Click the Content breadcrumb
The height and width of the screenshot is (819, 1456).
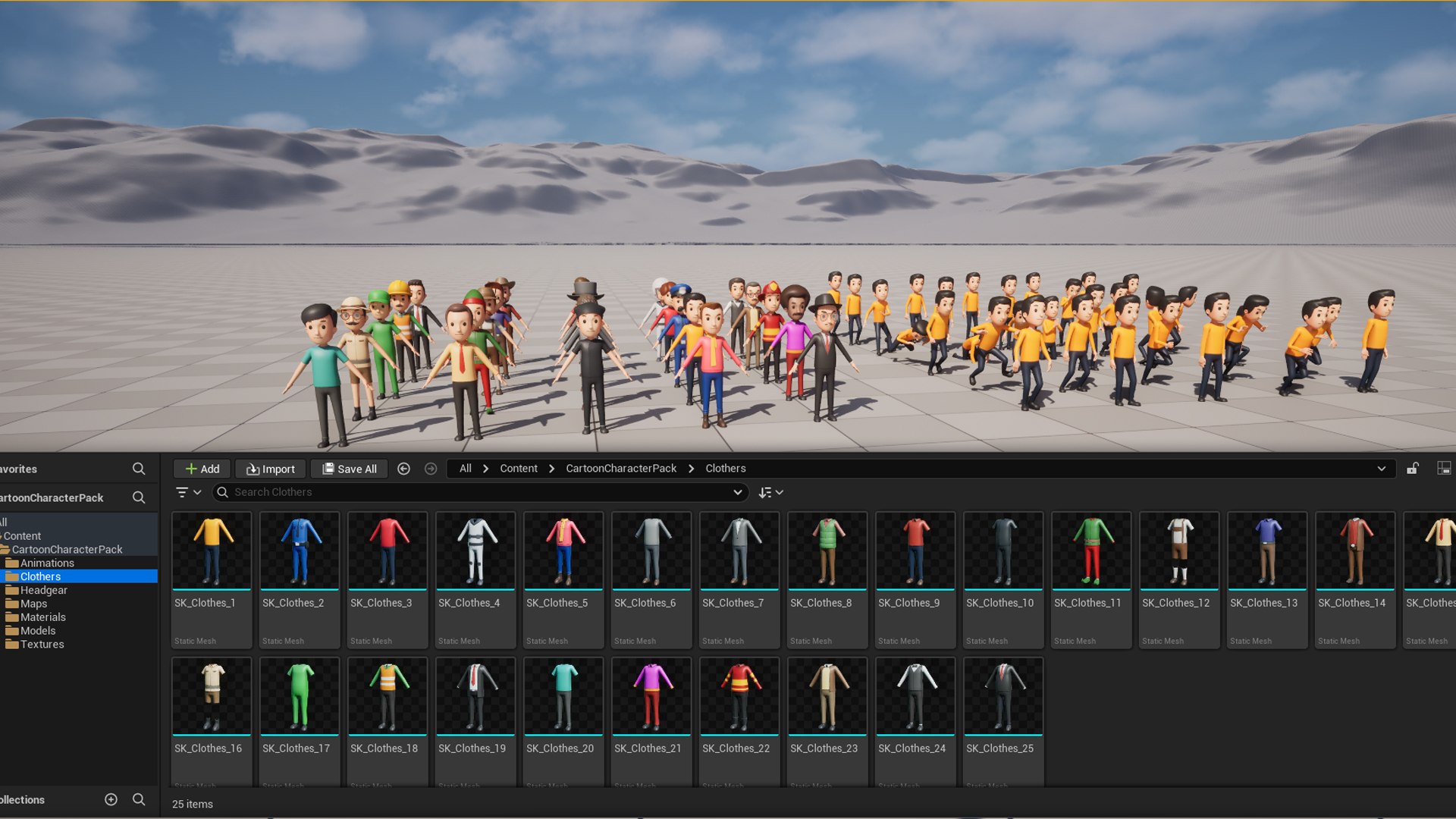pyautogui.click(x=519, y=469)
